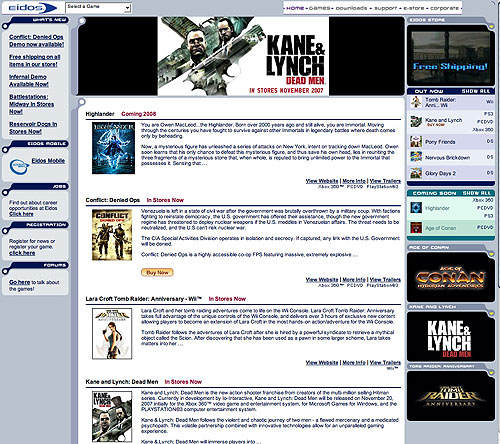Screen dimensions: 500x444
Task: Click Highlander More Info link
Action: [x=354, y=181]
